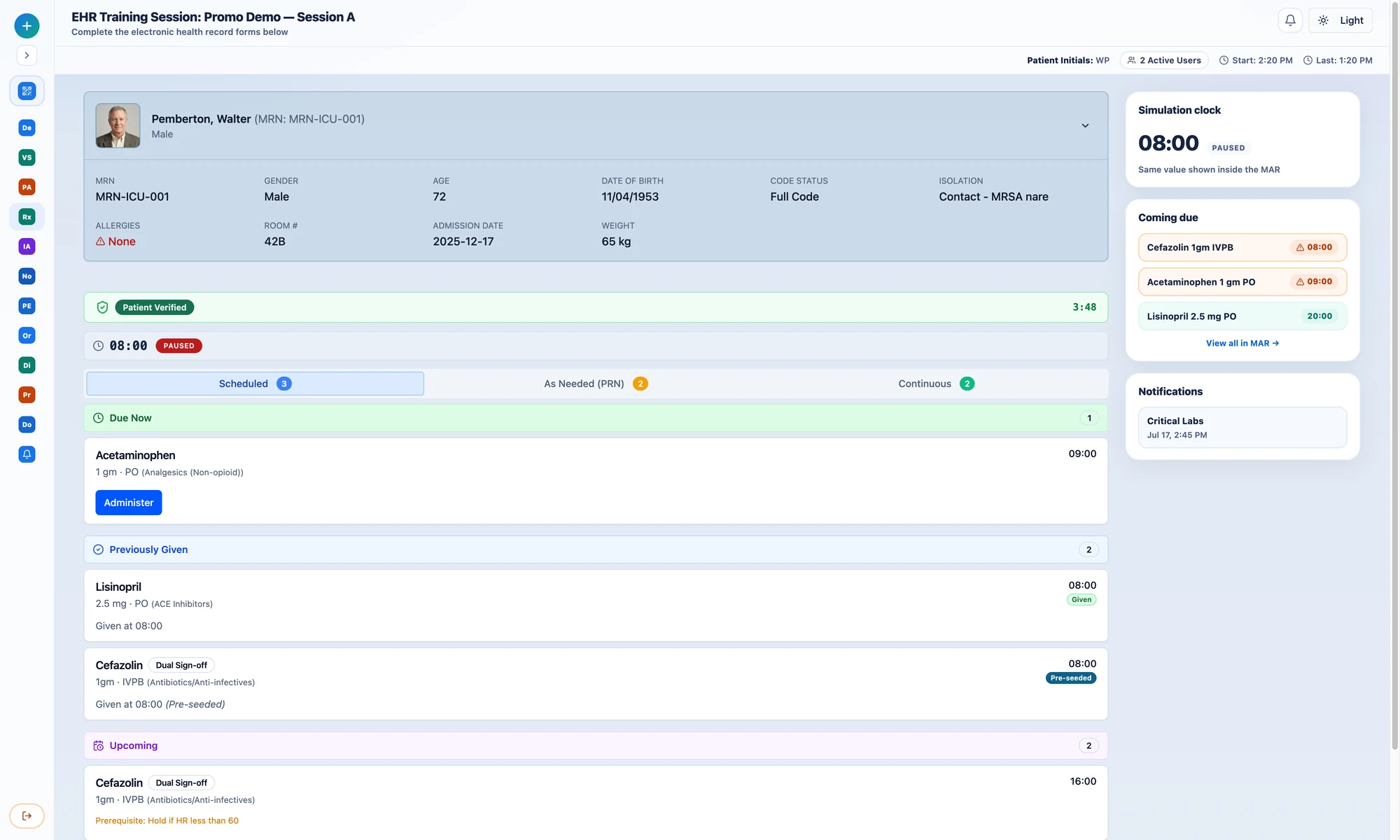
Task: Click the PAUSED badge beside MAR clock
Action: tap(178, 346)
